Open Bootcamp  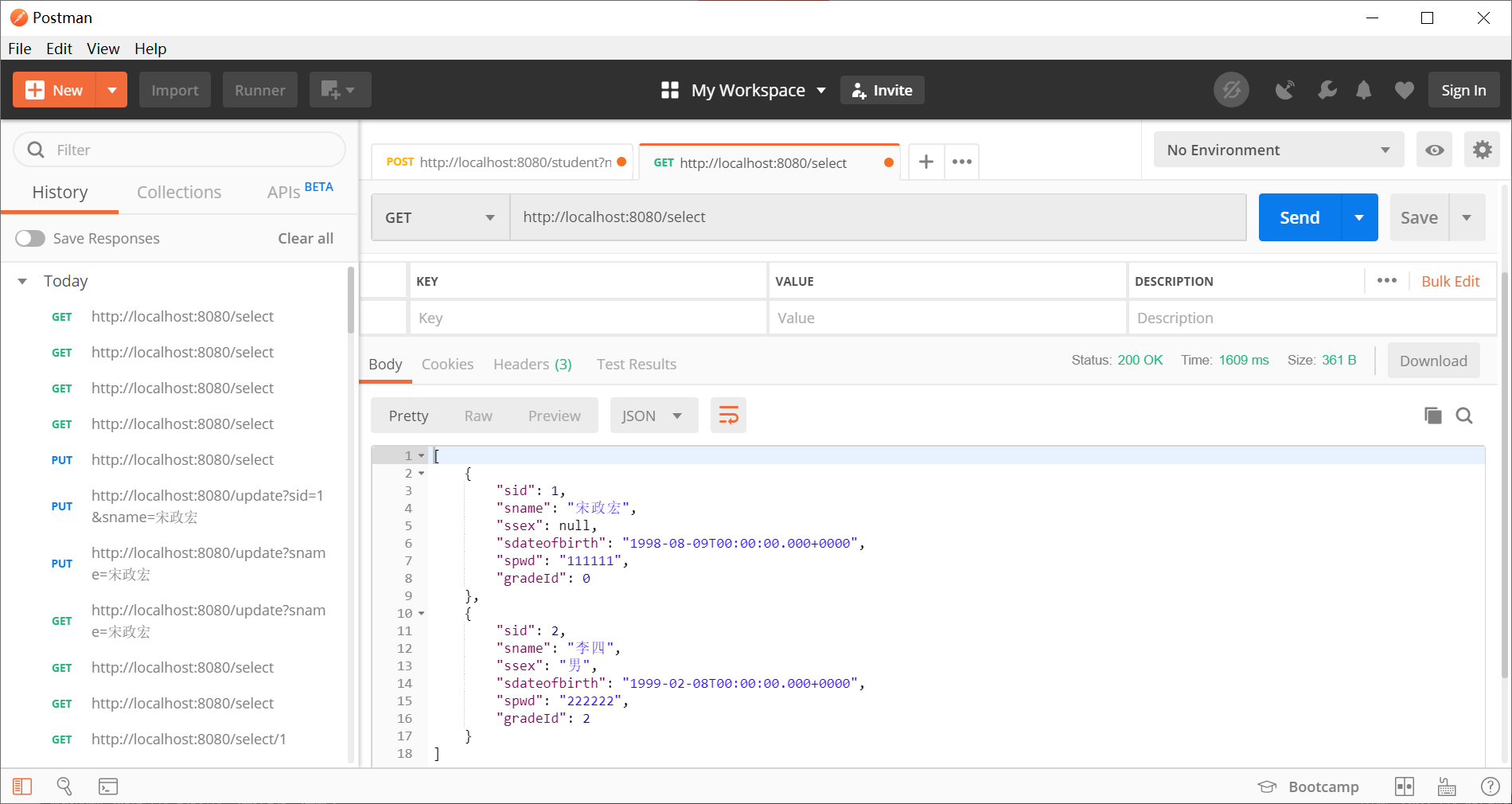click(1308, 786)
